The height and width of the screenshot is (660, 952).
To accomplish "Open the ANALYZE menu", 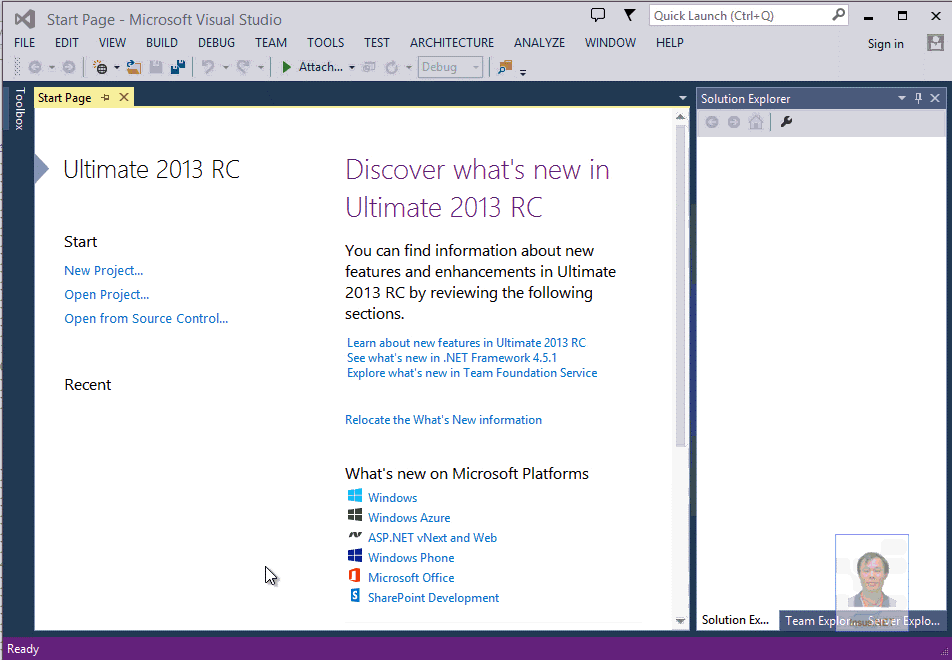I will point(540,43).
